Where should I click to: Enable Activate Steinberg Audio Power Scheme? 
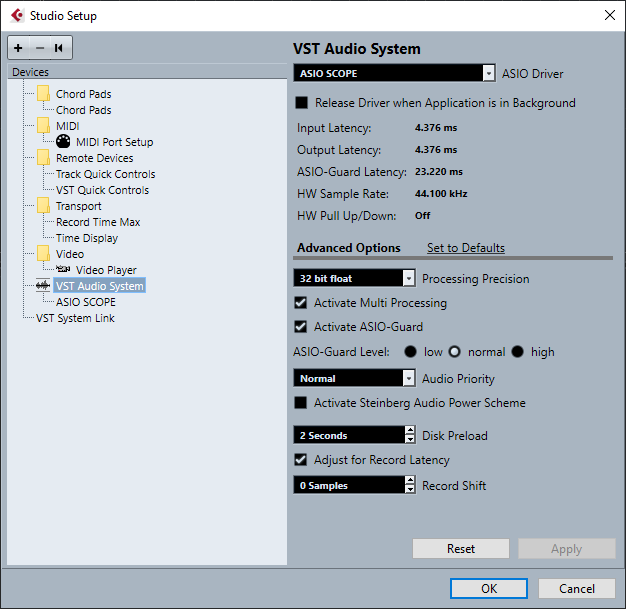(x=301, y=403)
